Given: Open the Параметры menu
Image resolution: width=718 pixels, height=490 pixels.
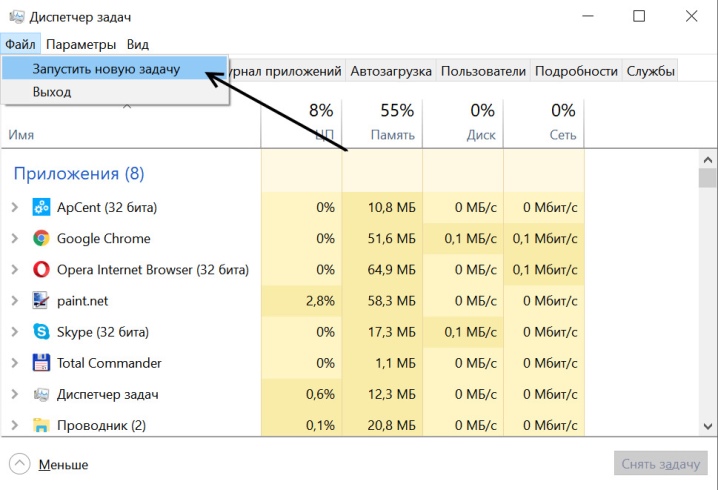Looking at the screenshot, I should click(x=81, y=44).
